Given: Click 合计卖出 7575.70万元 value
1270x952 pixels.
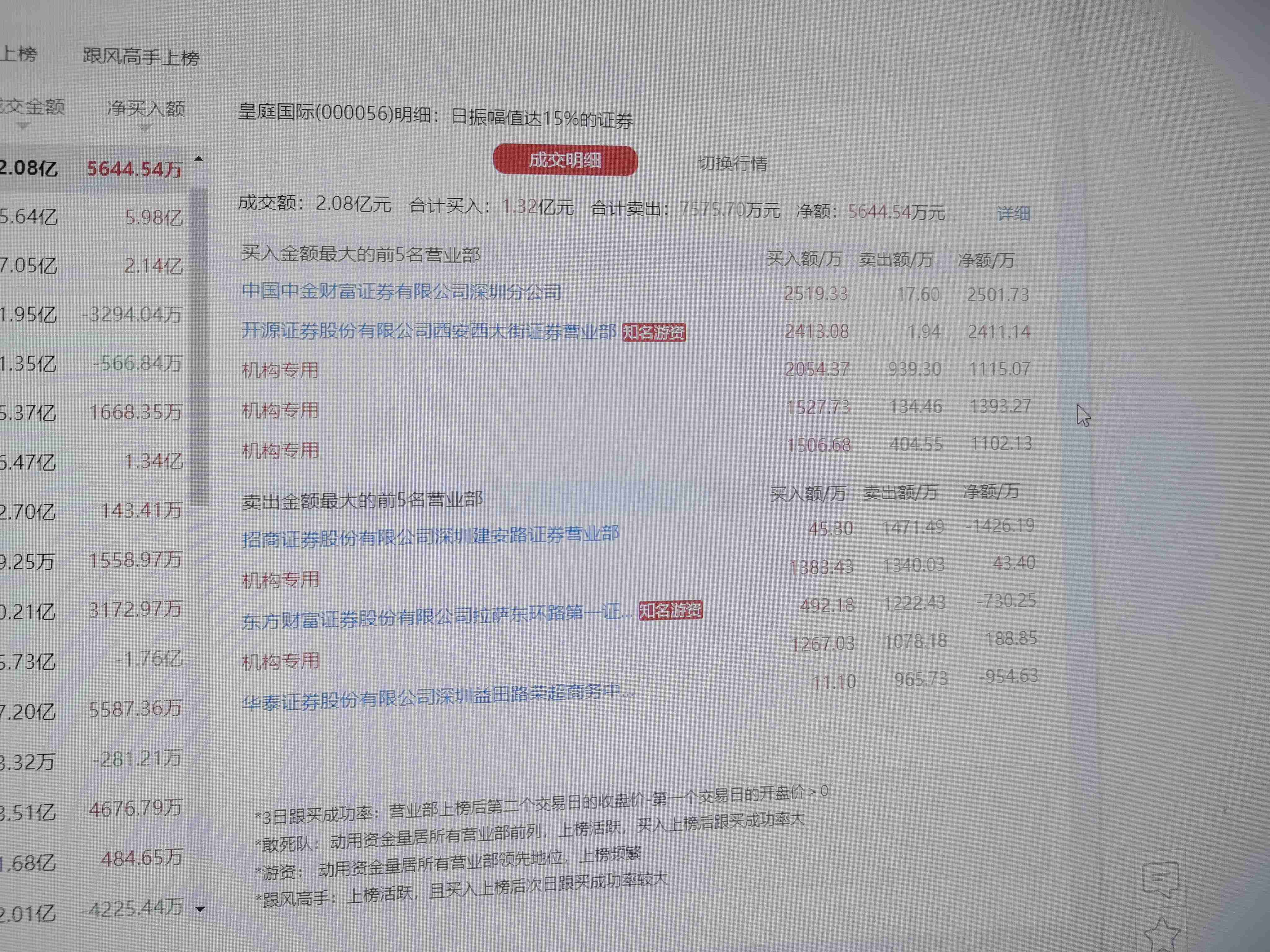Looking at the screenshot, I should (x=730, y=209).
